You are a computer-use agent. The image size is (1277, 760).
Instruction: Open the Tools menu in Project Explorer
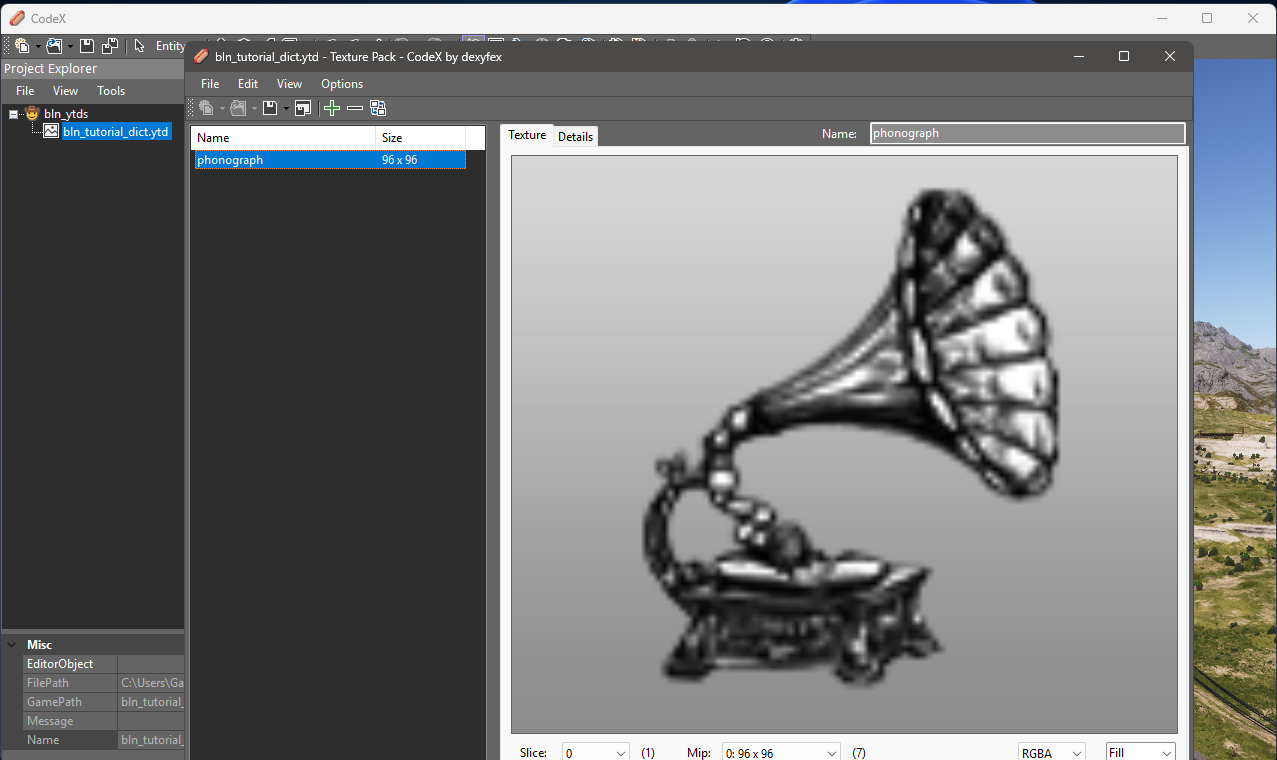[x=111, y=91]
